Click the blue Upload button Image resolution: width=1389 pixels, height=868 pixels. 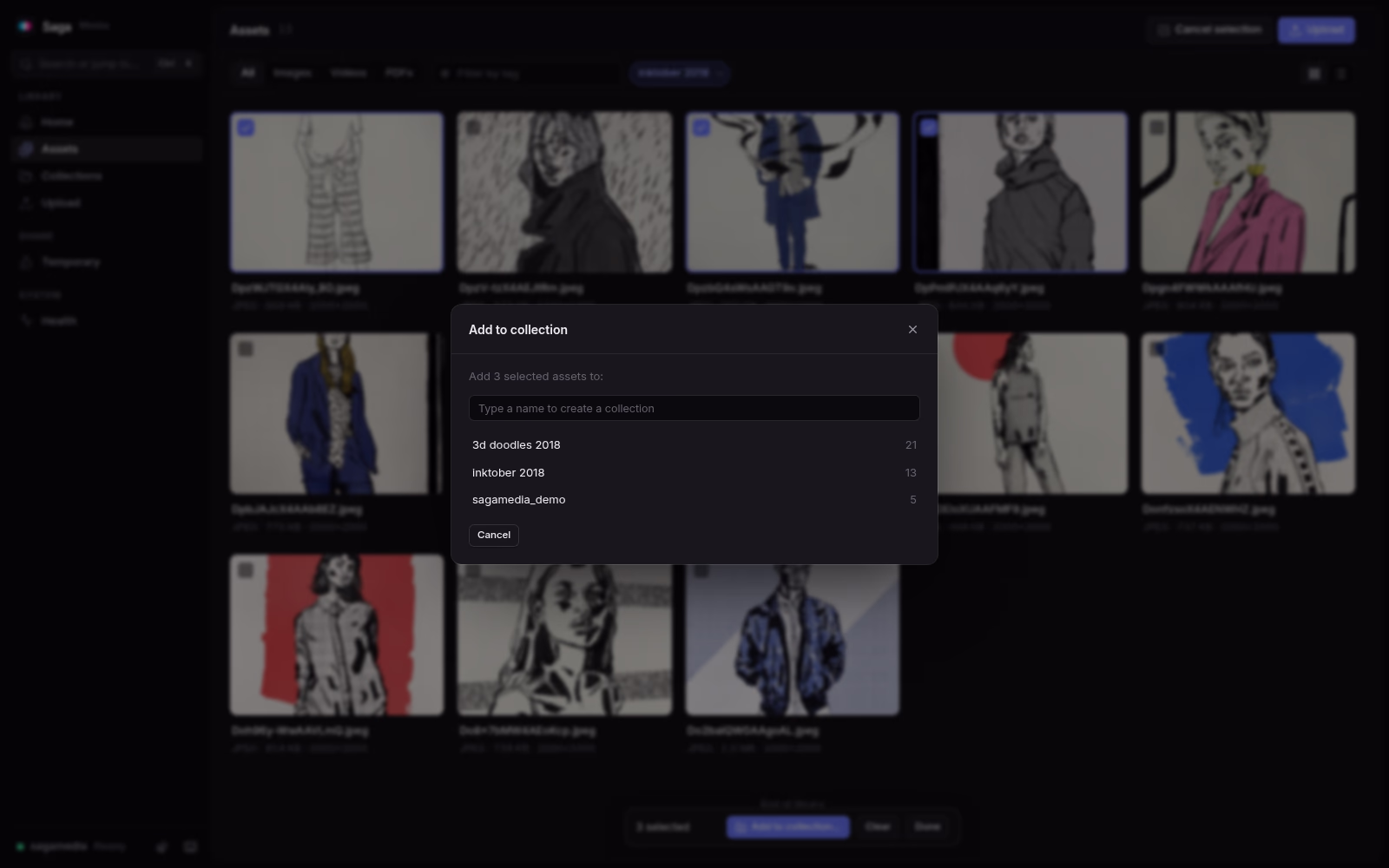1316,30
